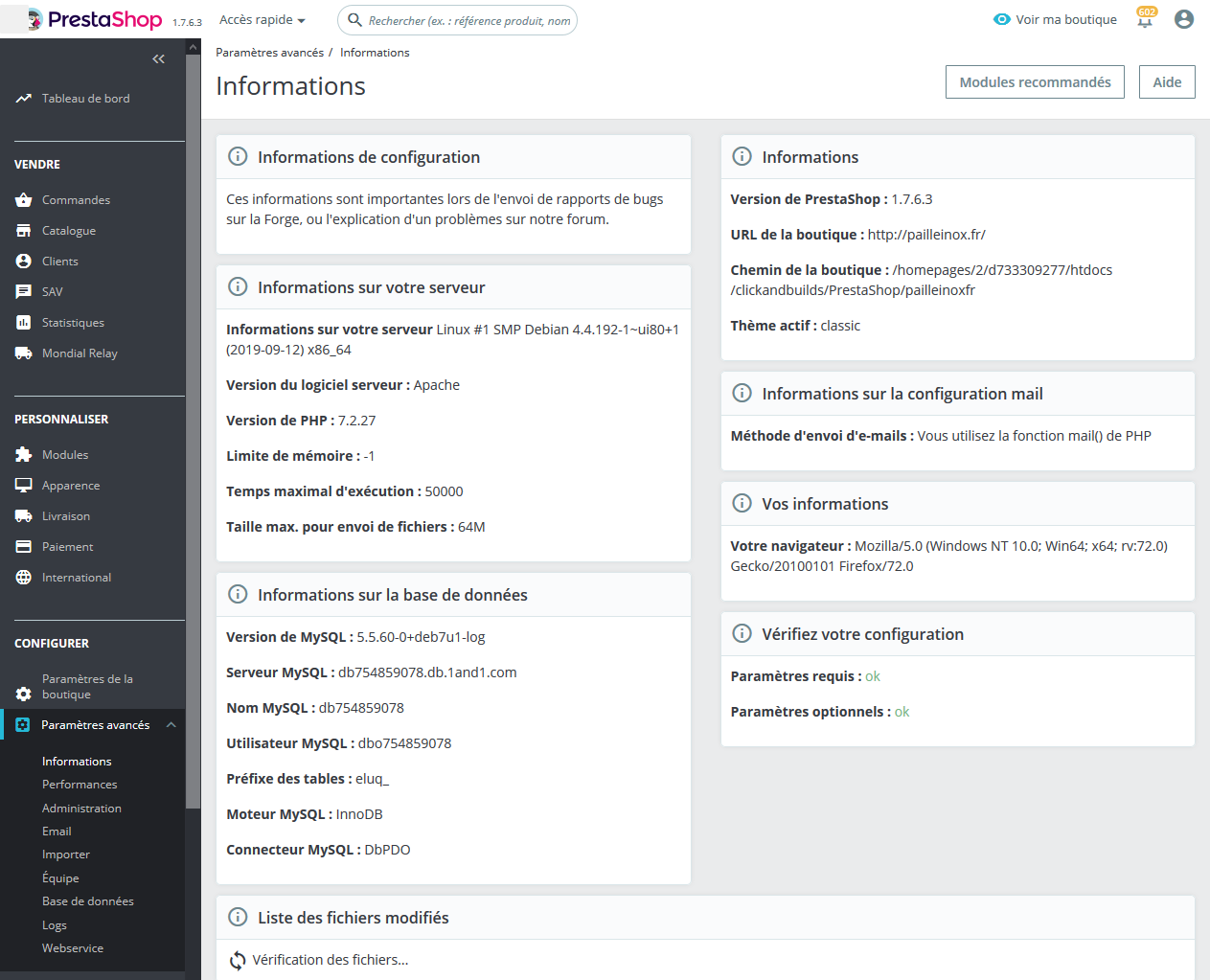
Task: Open the Équipe submenu item
Action: [60, 878]
